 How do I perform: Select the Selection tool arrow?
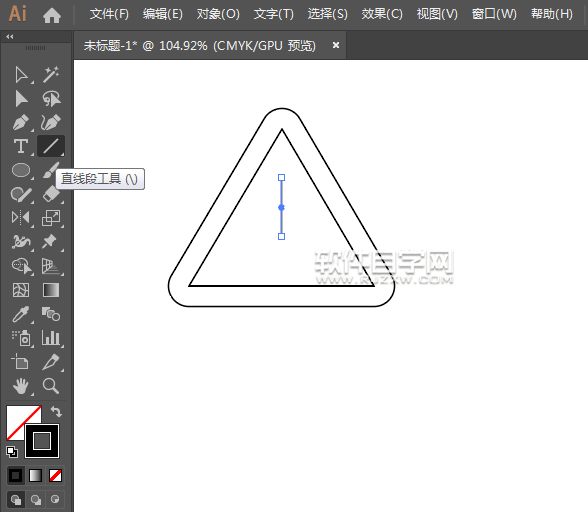pos(21,75)
